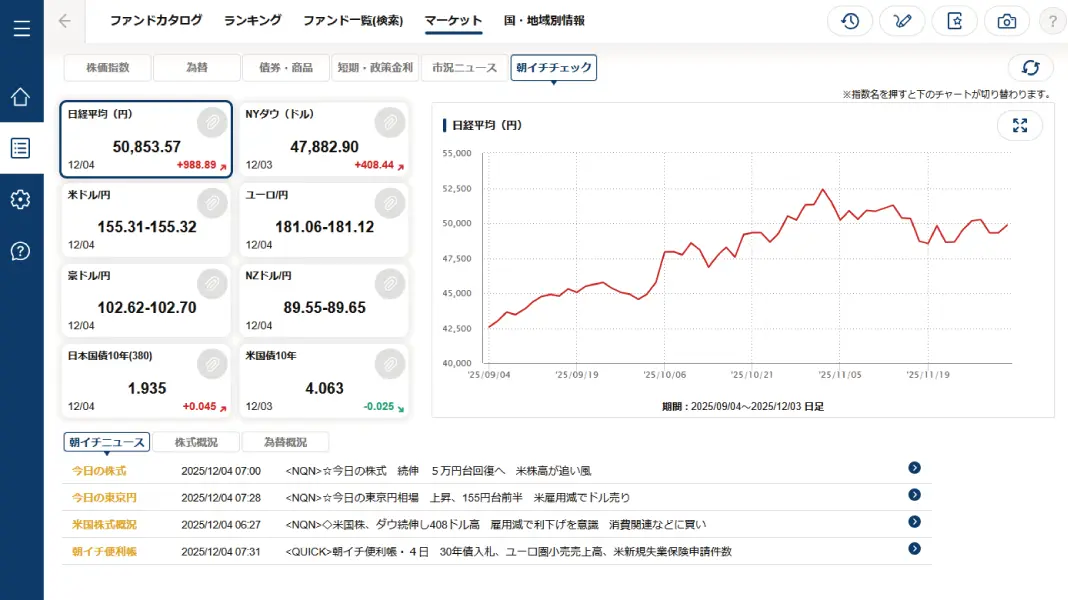The height and width of the screenshot is (600, 1068).
Task: Open settings gear in sidebar
Action: tap(20, 200)
